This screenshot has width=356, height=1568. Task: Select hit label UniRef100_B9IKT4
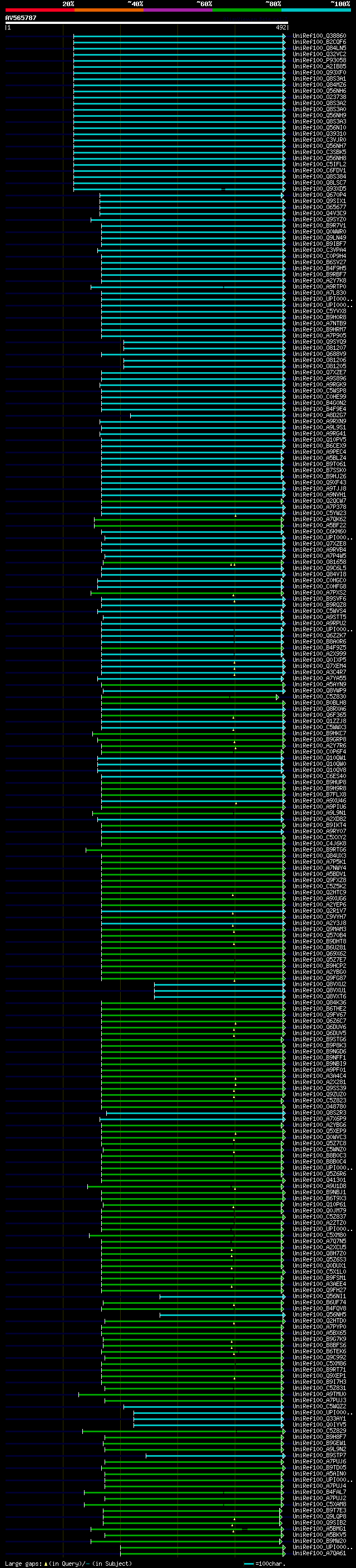[319, 825]
